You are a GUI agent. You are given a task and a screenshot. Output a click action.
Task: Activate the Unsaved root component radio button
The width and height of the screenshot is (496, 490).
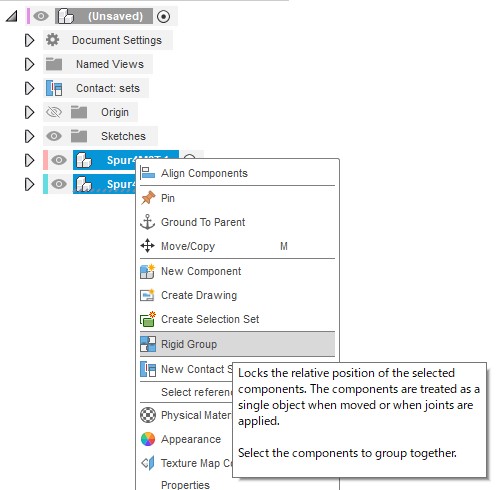point(163,16)
